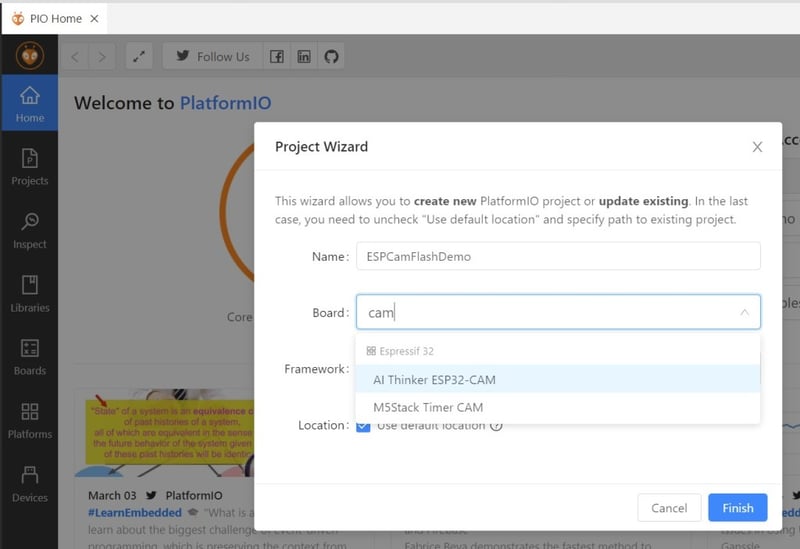Click the Name field with ESPCamFlashDemo

coord(558,256)
